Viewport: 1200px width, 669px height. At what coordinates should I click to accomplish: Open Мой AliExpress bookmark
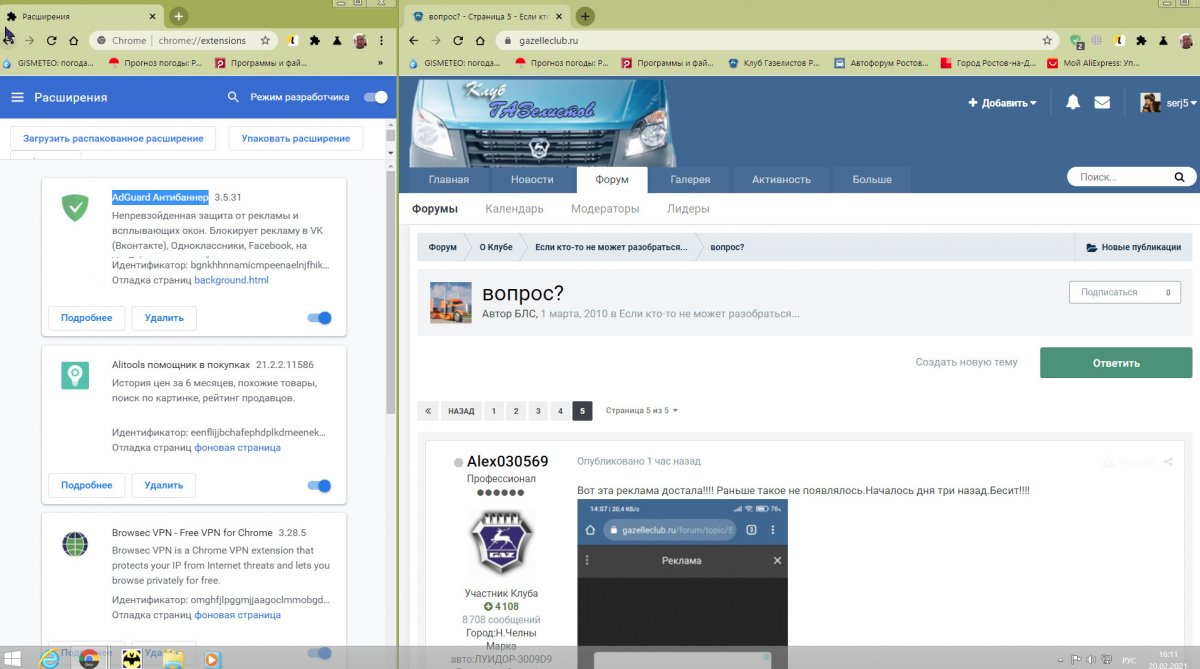(1093, 63)
